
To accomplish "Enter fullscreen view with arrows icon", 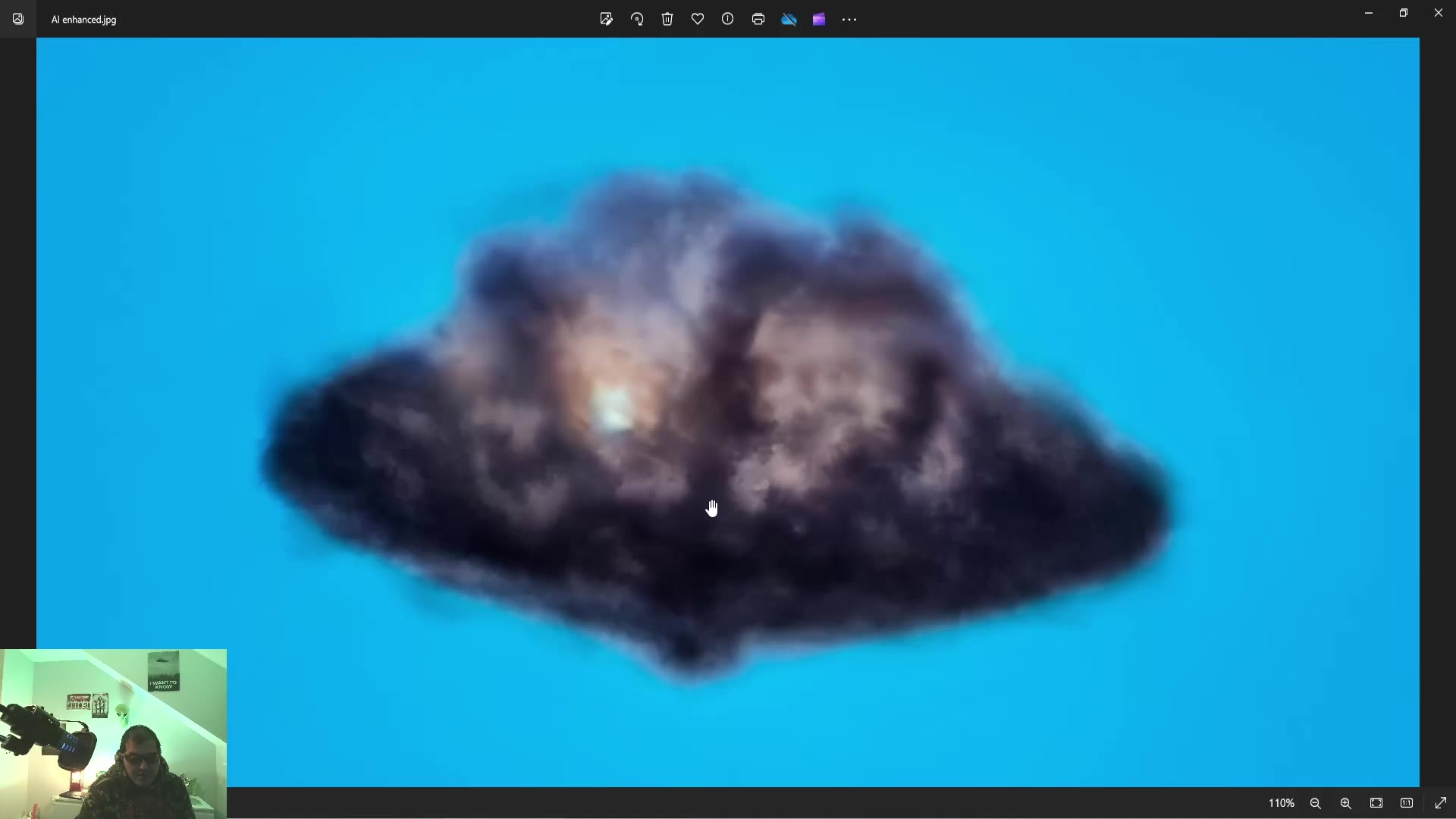I will click(x=1441, y=803).
